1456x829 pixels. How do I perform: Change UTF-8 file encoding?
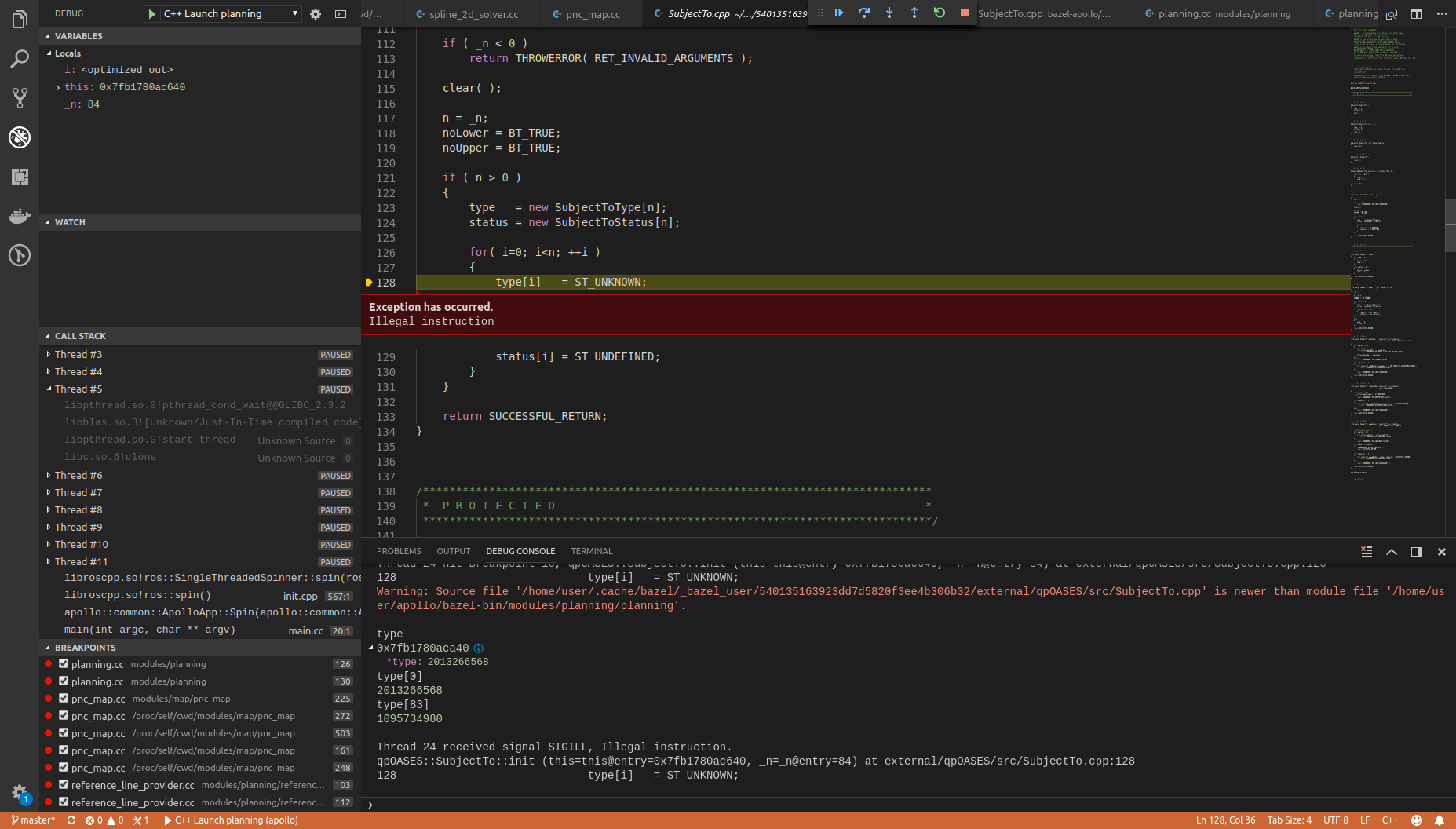pos(1336,820)
